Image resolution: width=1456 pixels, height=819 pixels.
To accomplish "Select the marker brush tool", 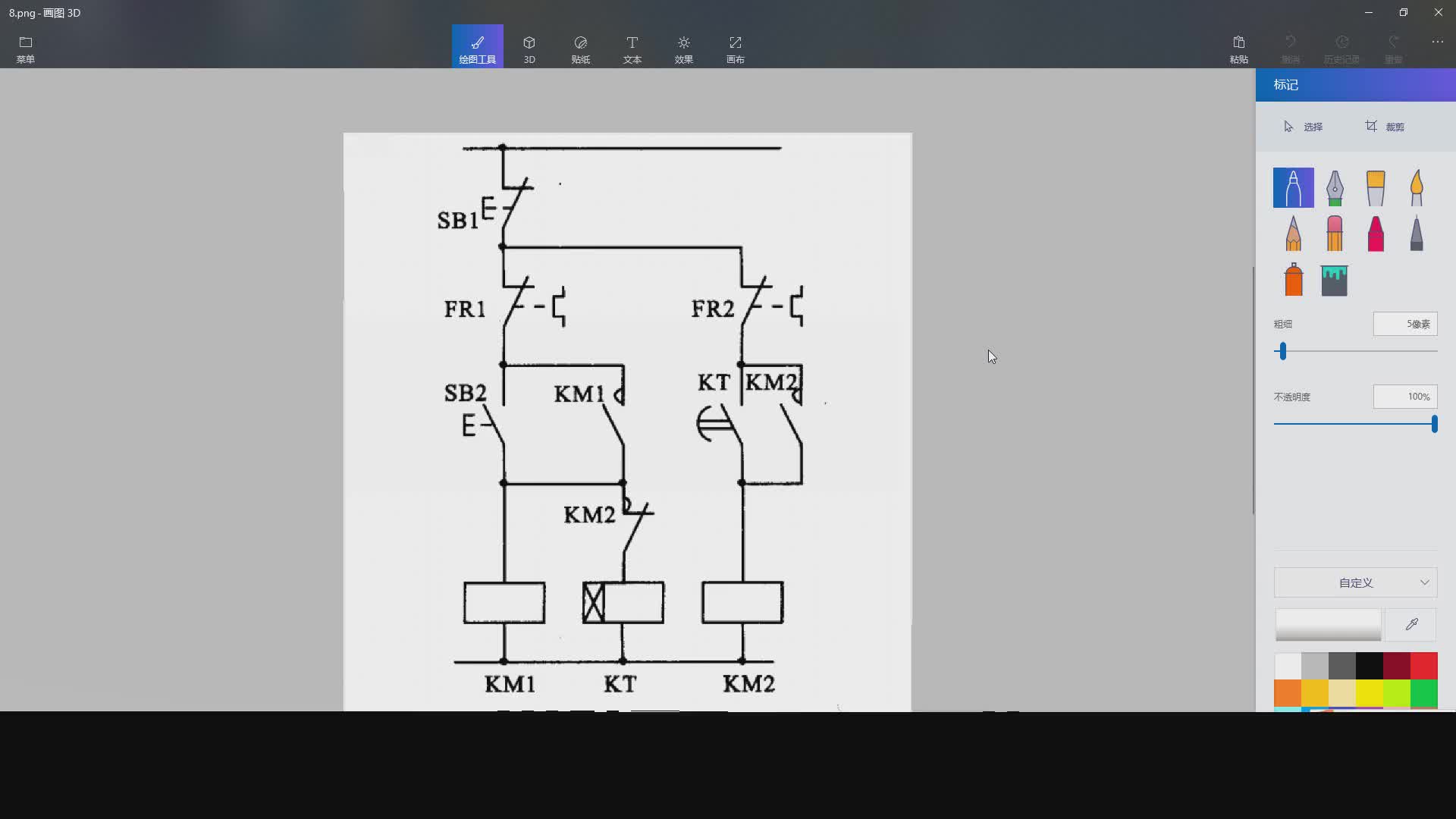I will click(x=1294, y=188).
